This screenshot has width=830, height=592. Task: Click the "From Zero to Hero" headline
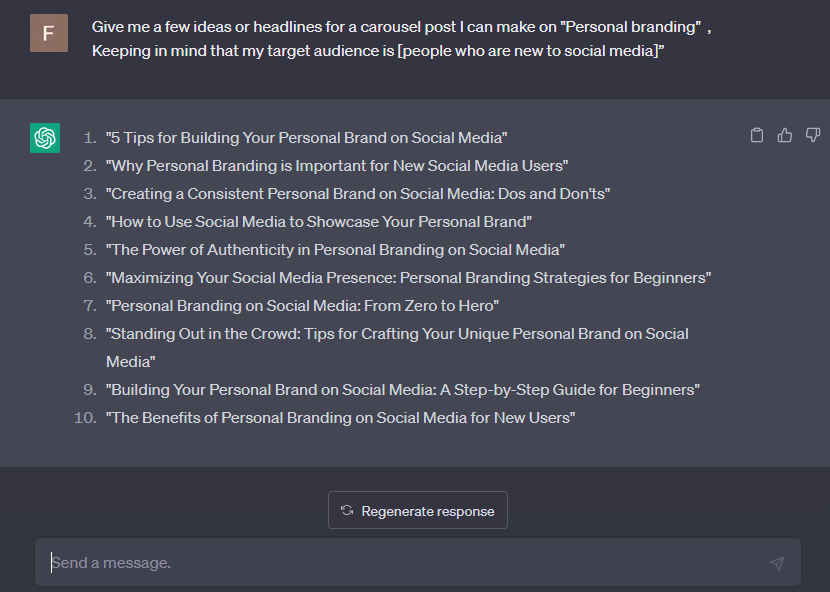click(302, 306)
